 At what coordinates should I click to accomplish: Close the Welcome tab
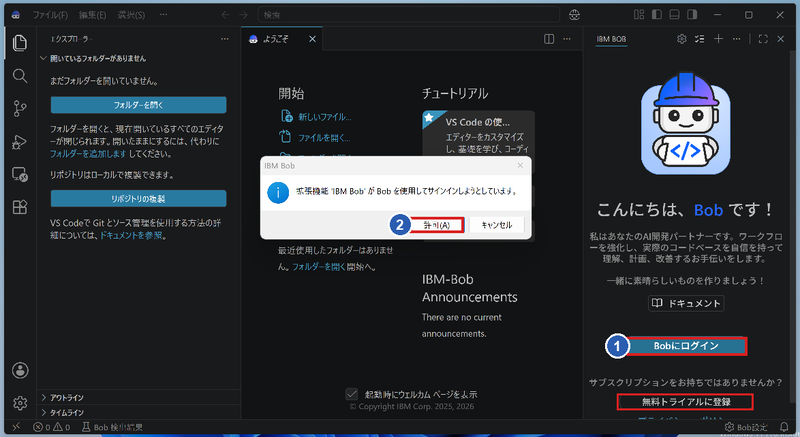[x=312, y=39]
